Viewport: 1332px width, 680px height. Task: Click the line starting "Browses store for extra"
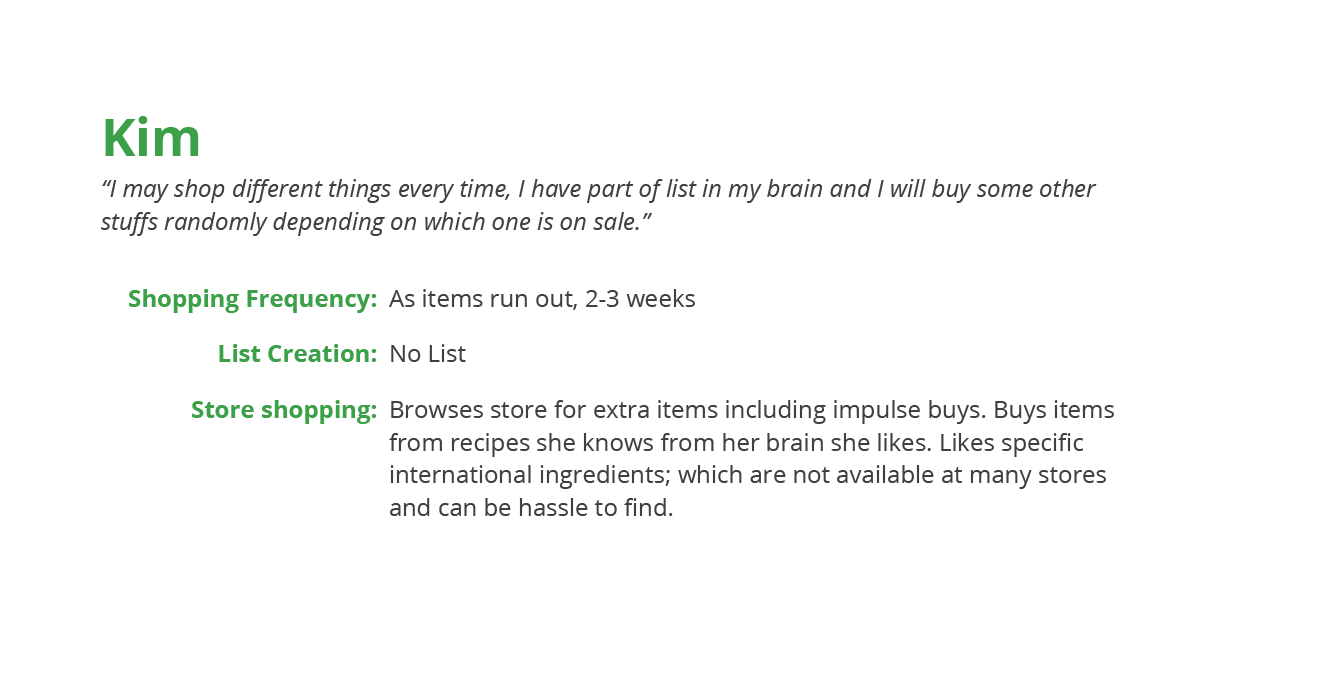(752, 410)
